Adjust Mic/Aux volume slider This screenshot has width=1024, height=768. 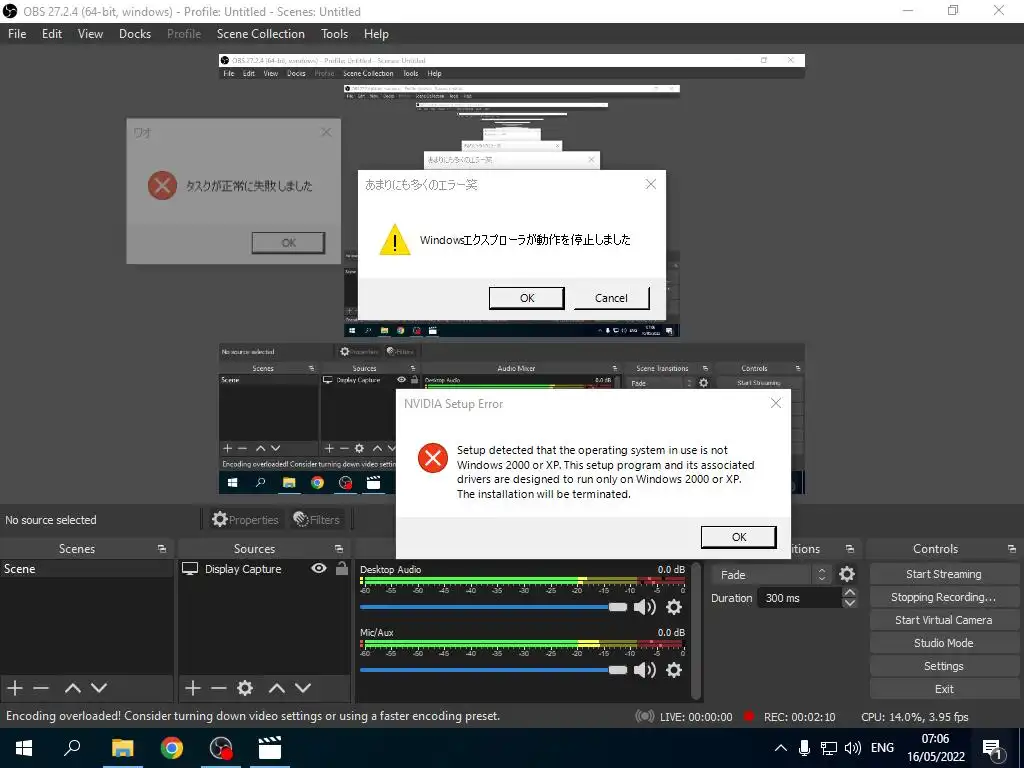493,670
